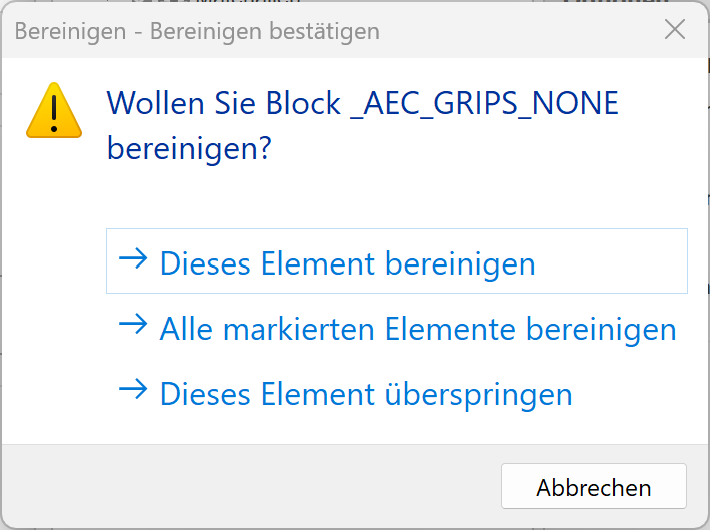Viewport: 710px width, 530px height.
Task: Click empty white space below the skip option
Action: pos(400,428)
